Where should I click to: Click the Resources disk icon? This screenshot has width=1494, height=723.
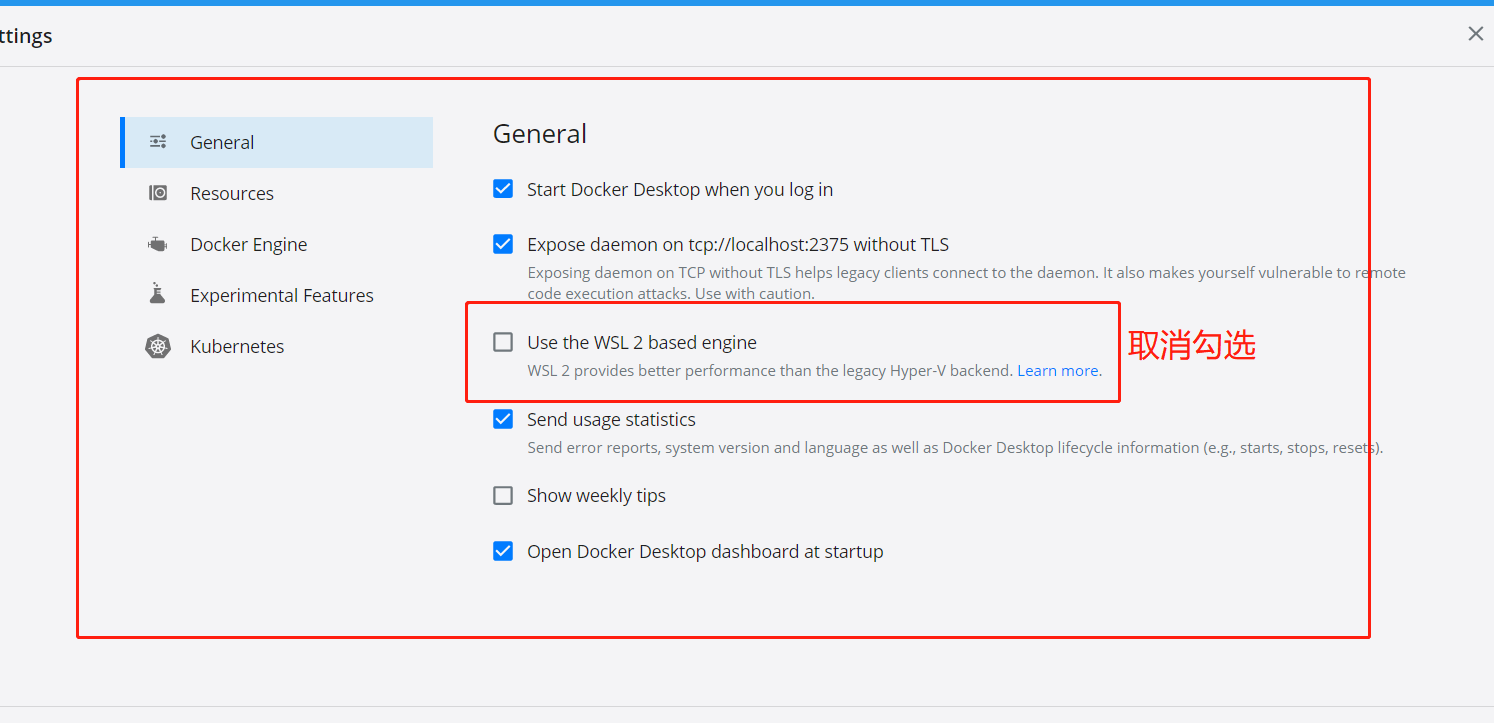[158, 193]
